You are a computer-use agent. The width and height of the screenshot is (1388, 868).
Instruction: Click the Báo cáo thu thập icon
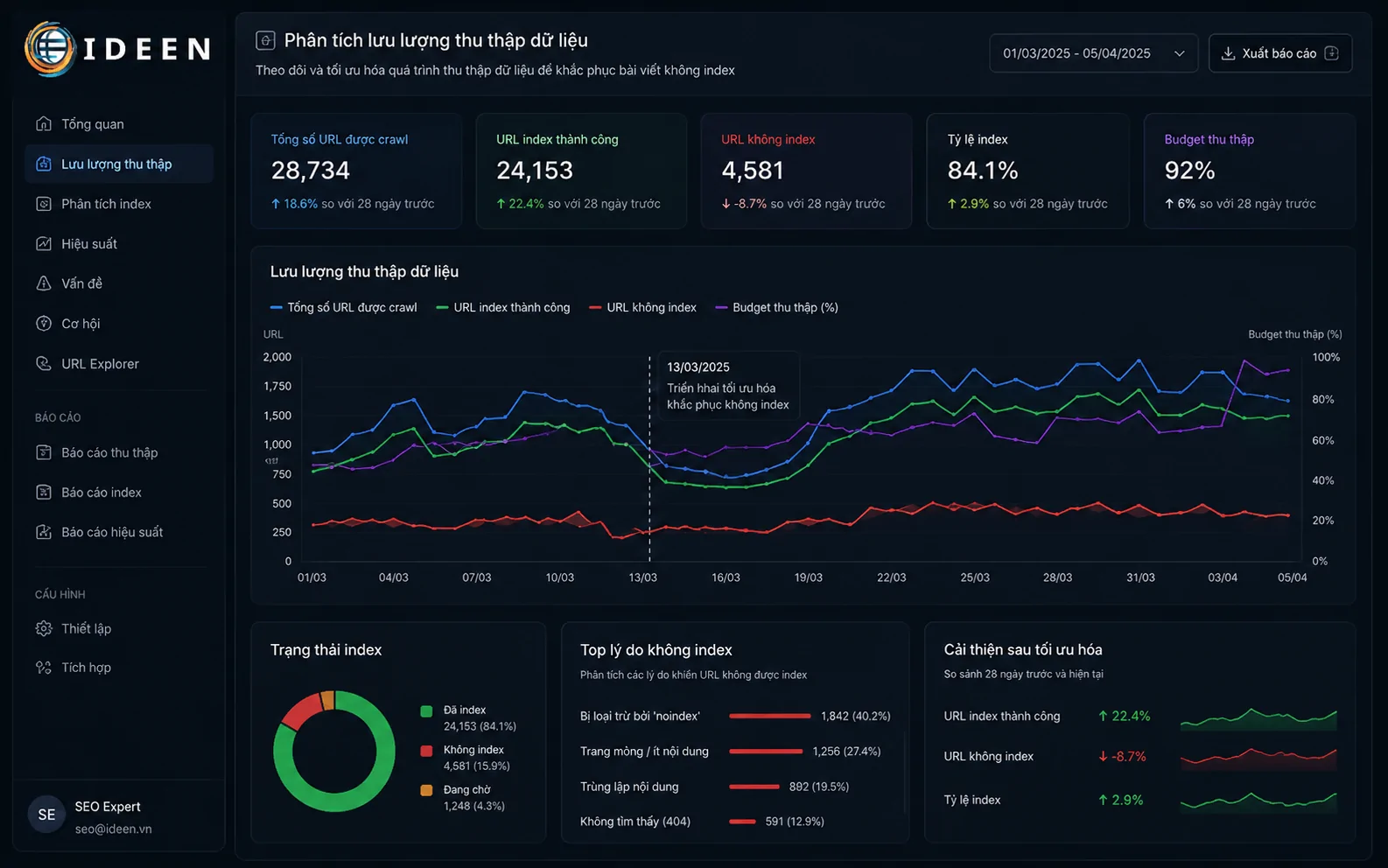pyautogui.click(x=44, y=452)
